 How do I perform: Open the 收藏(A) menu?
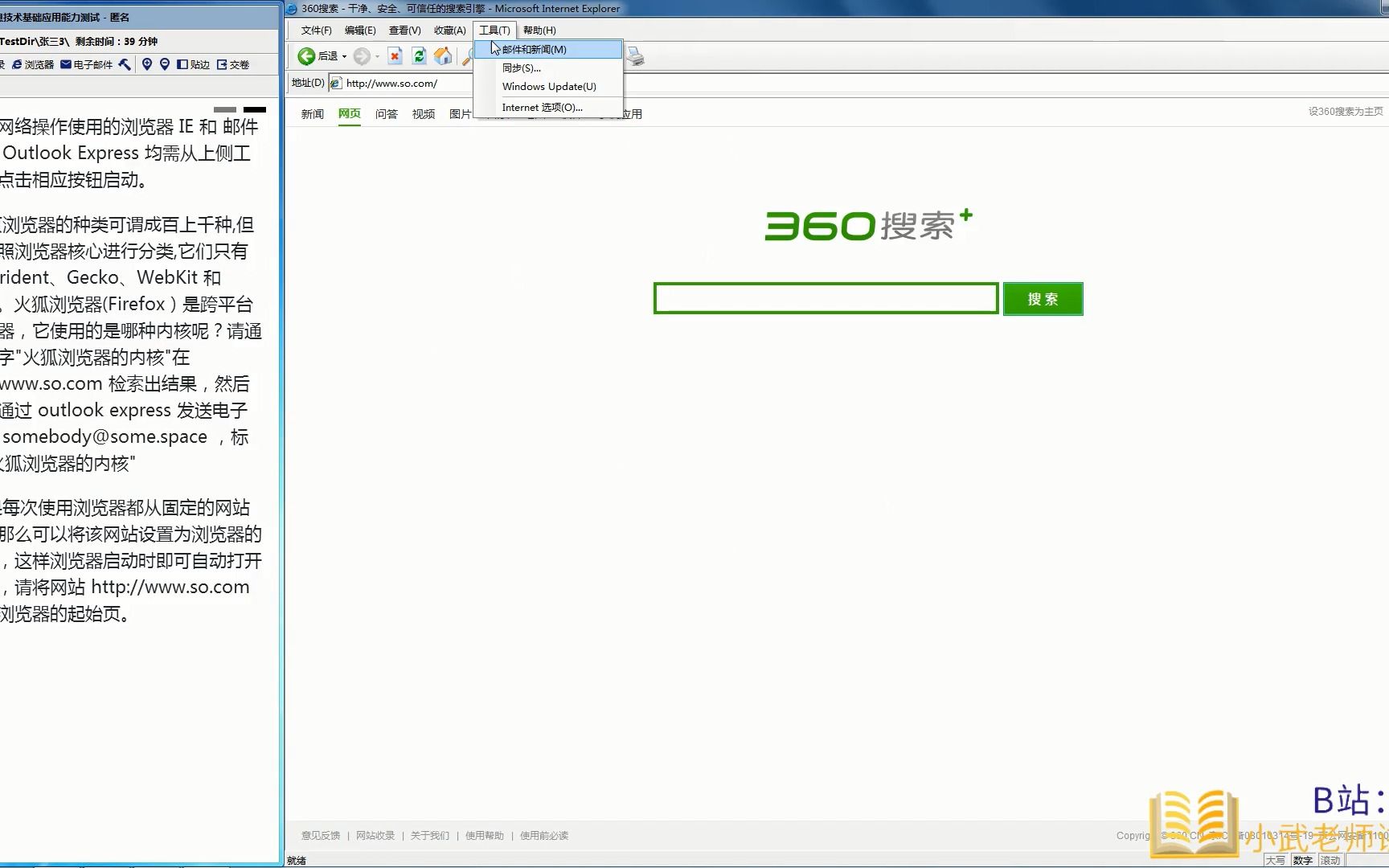click(x=449, y=31)
